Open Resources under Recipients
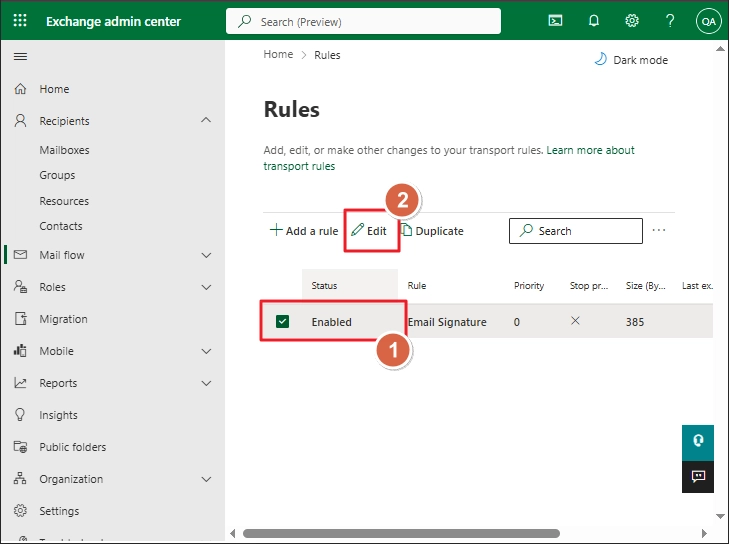729x544 pixels. pyautogui.click(x=64, y=201)
